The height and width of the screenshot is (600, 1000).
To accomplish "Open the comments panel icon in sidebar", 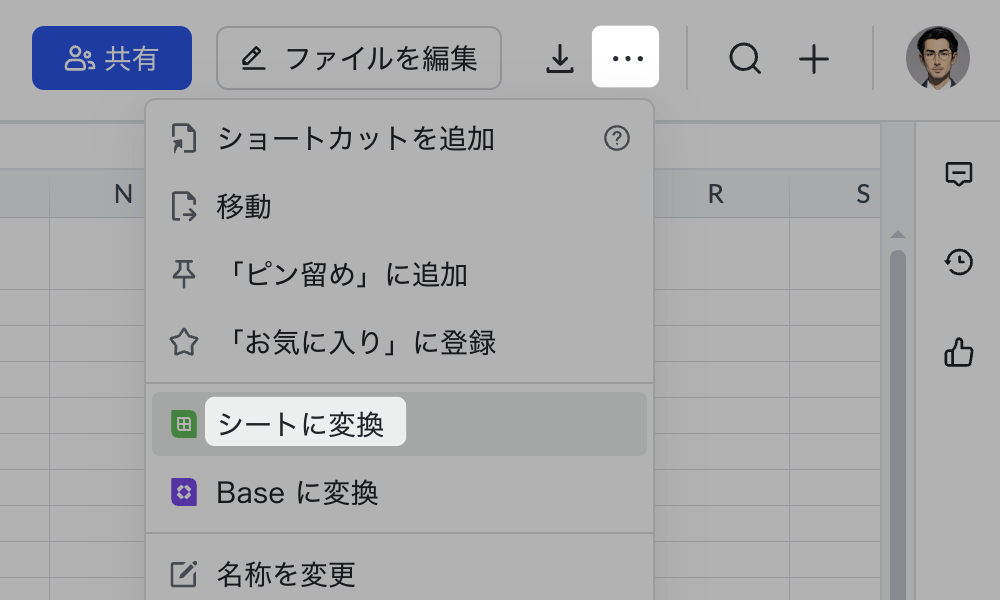I will [x=959, y=173].
